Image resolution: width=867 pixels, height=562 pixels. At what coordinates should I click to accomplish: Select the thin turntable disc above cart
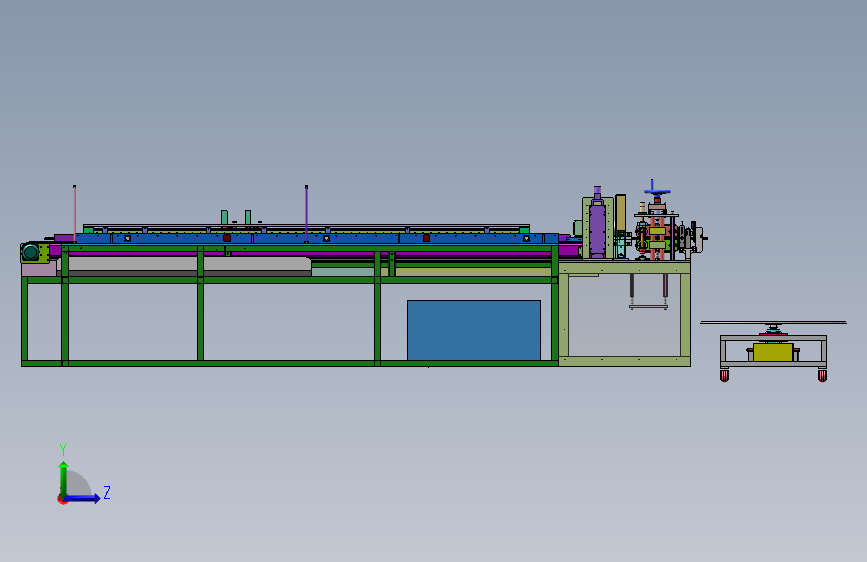[773, 322]
